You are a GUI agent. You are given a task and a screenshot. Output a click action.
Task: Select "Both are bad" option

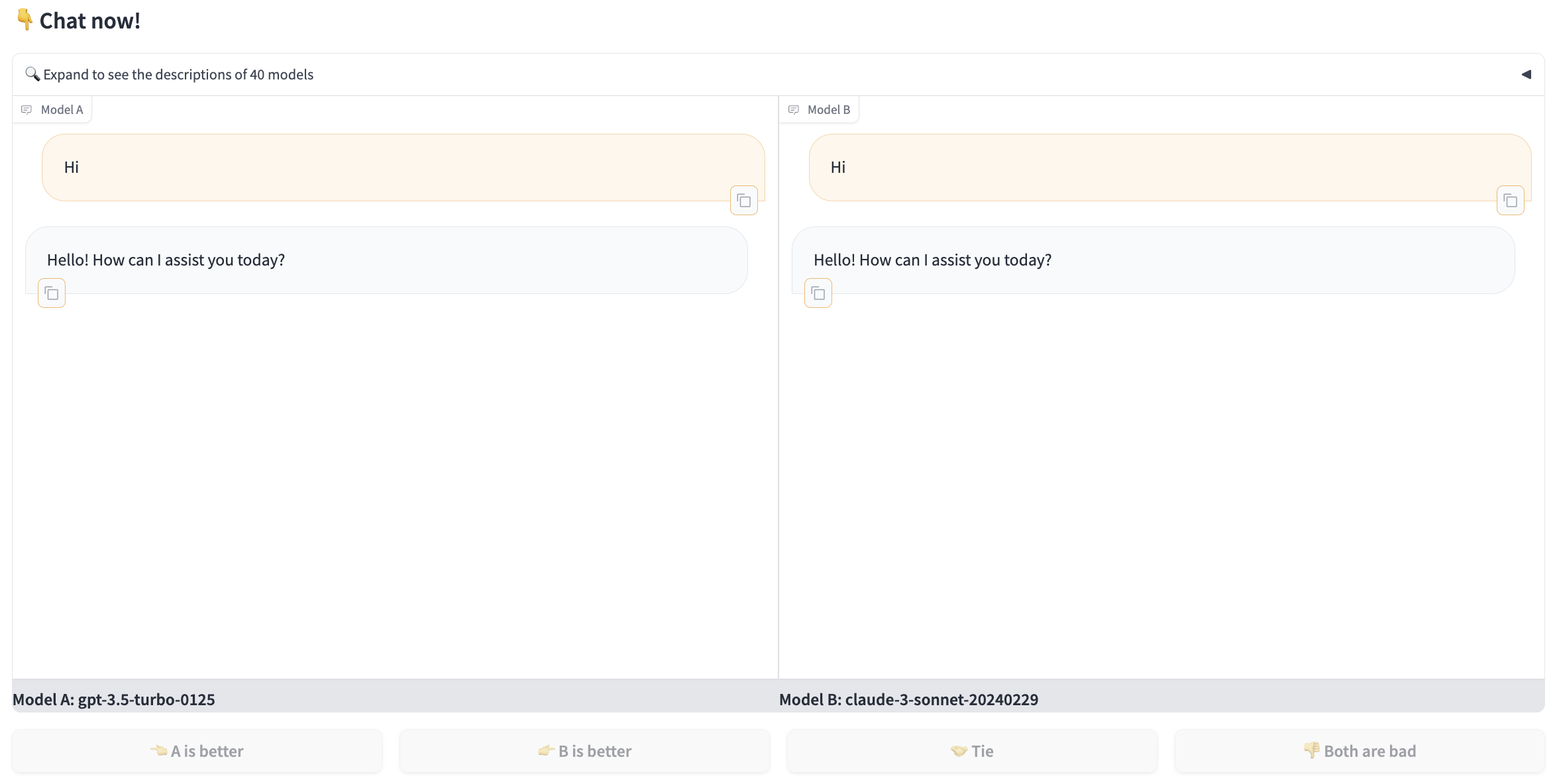(x=1360, y=751)
